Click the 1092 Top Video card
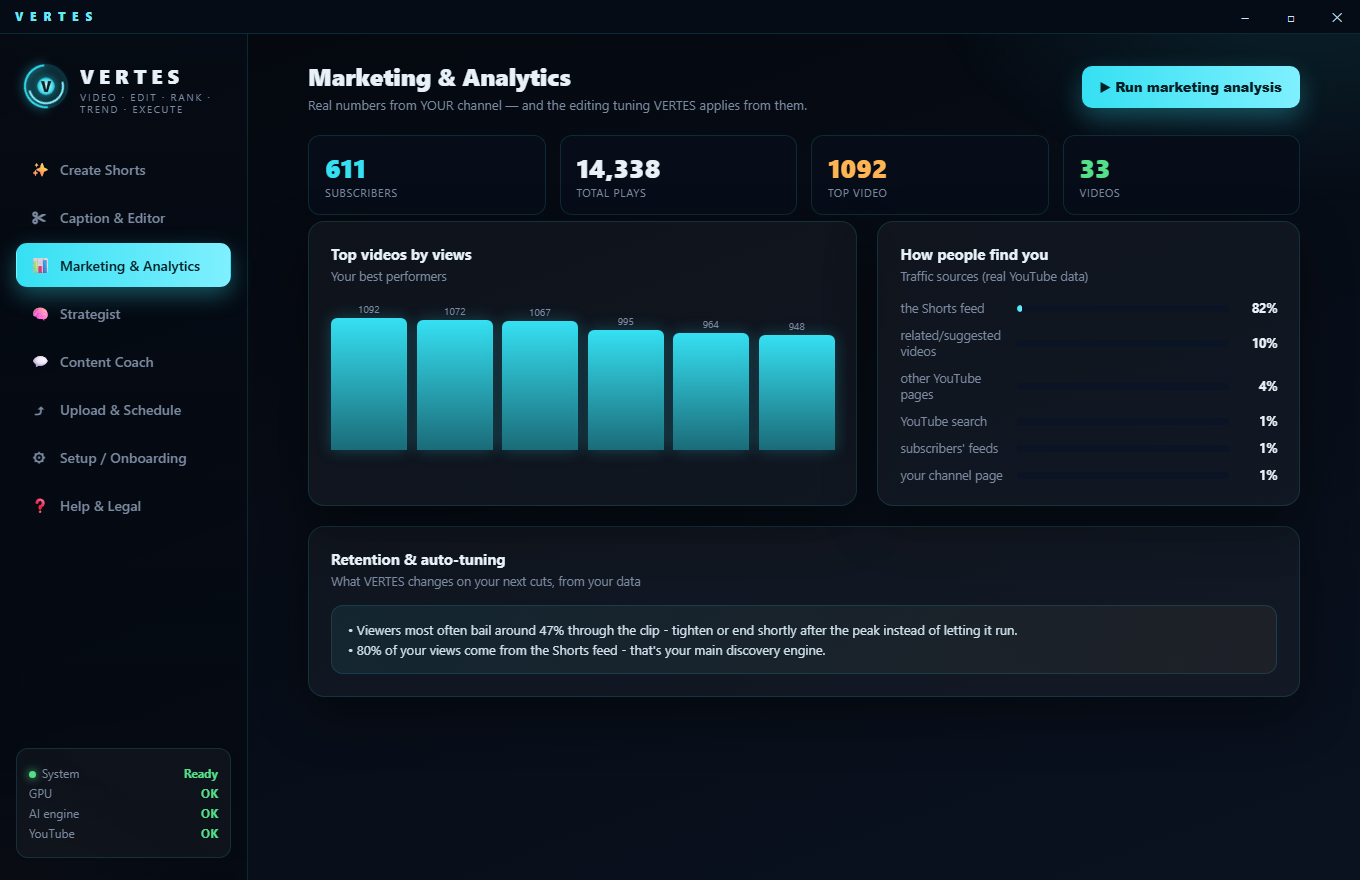1360x880 pixels. coord(929,175)
